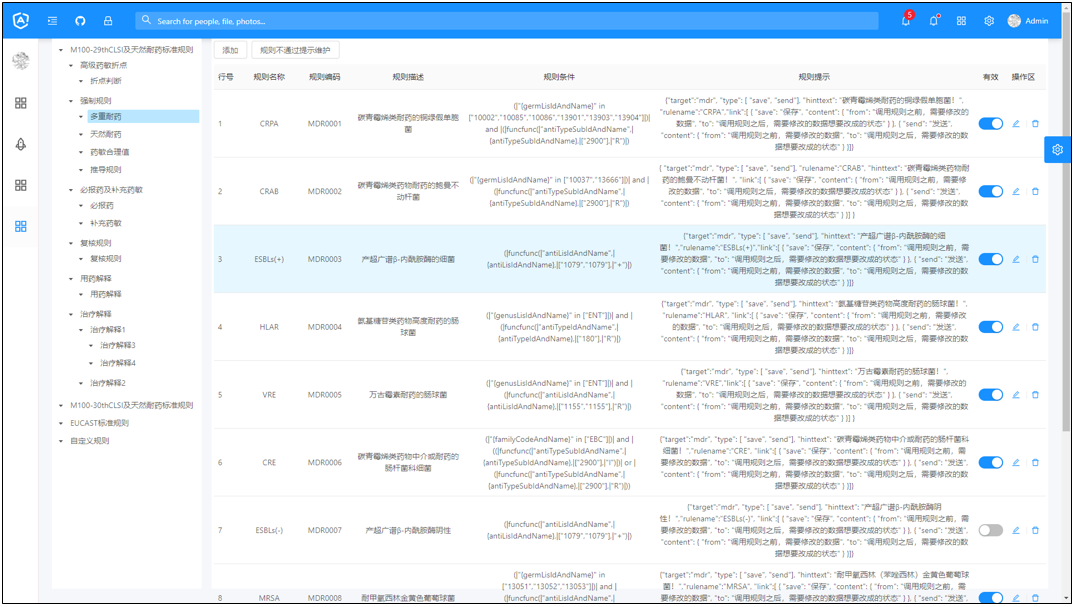Expand the EUCAST标准规则 tree node
The width and height of the screenshot is (1075, 607).
(61, 423)
